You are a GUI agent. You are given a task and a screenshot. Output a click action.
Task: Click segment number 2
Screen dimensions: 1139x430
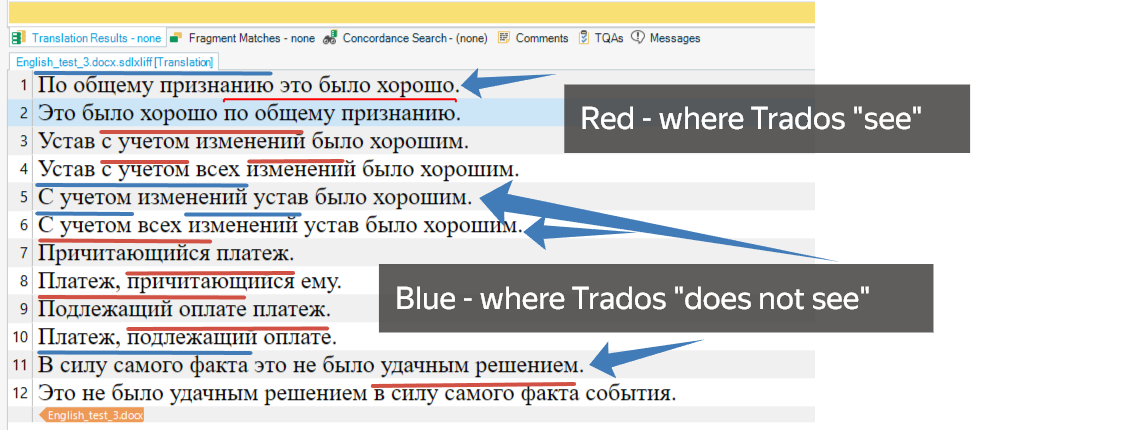point(24,113)
